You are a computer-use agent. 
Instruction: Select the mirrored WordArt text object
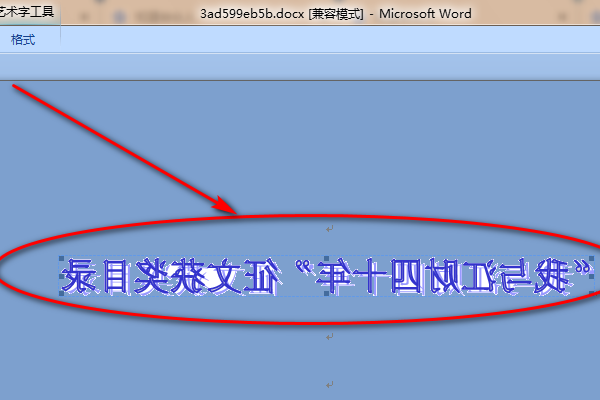point(327,276)
